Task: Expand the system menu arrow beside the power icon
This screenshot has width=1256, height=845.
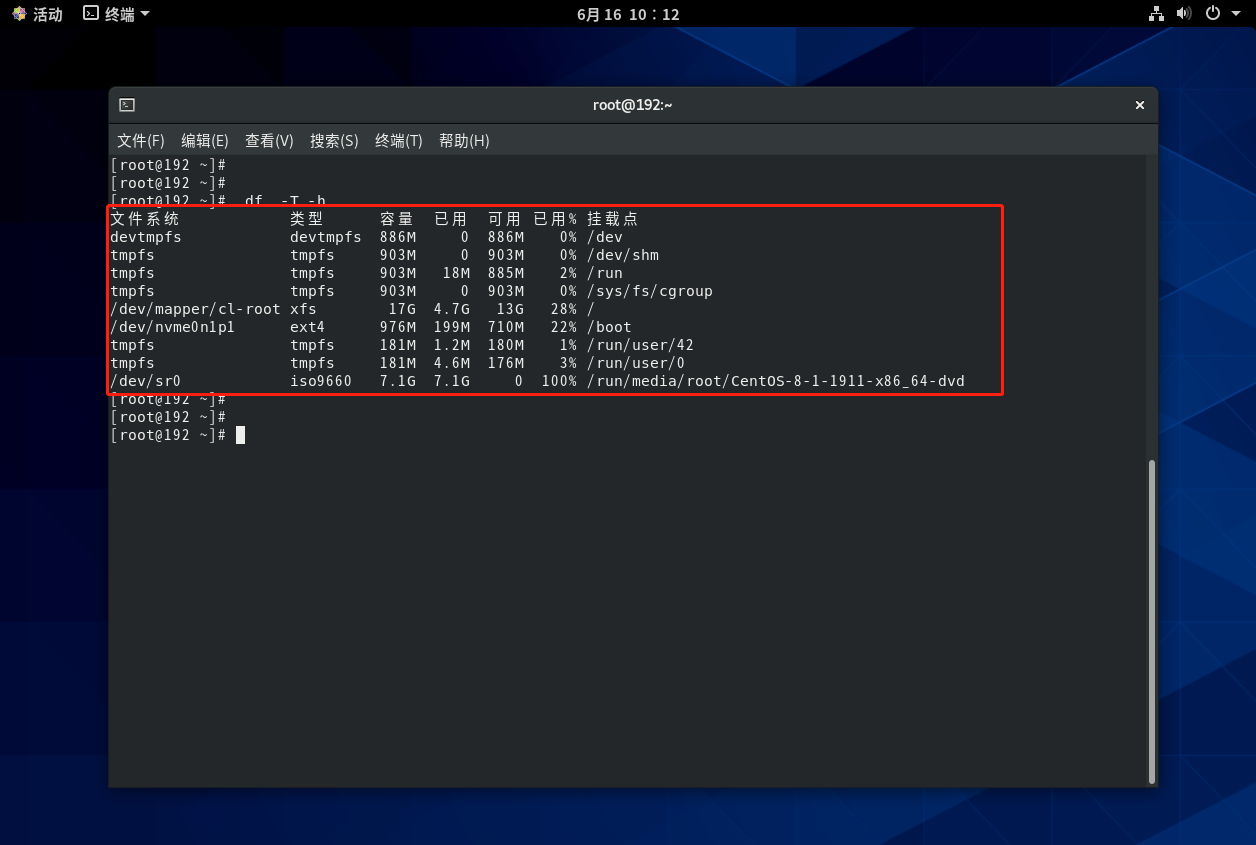Action: (1235, 14)
